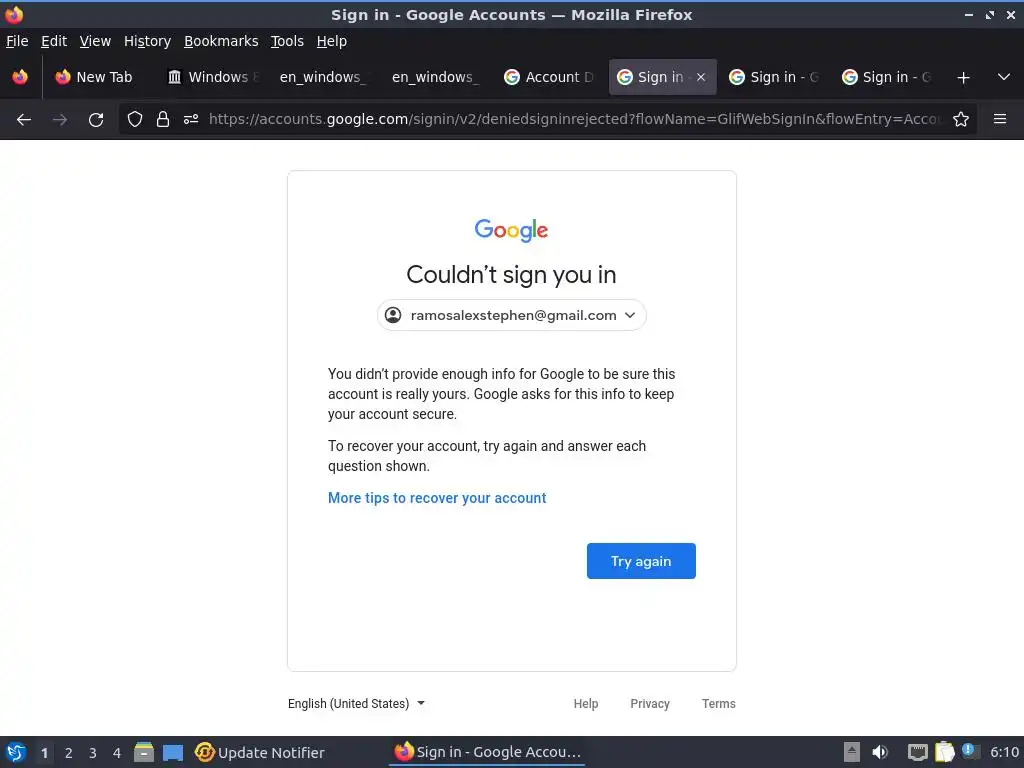Screen dimensions: 1024x768
Task: Open the Privacy footer link
Action: [x=650, y=703]
